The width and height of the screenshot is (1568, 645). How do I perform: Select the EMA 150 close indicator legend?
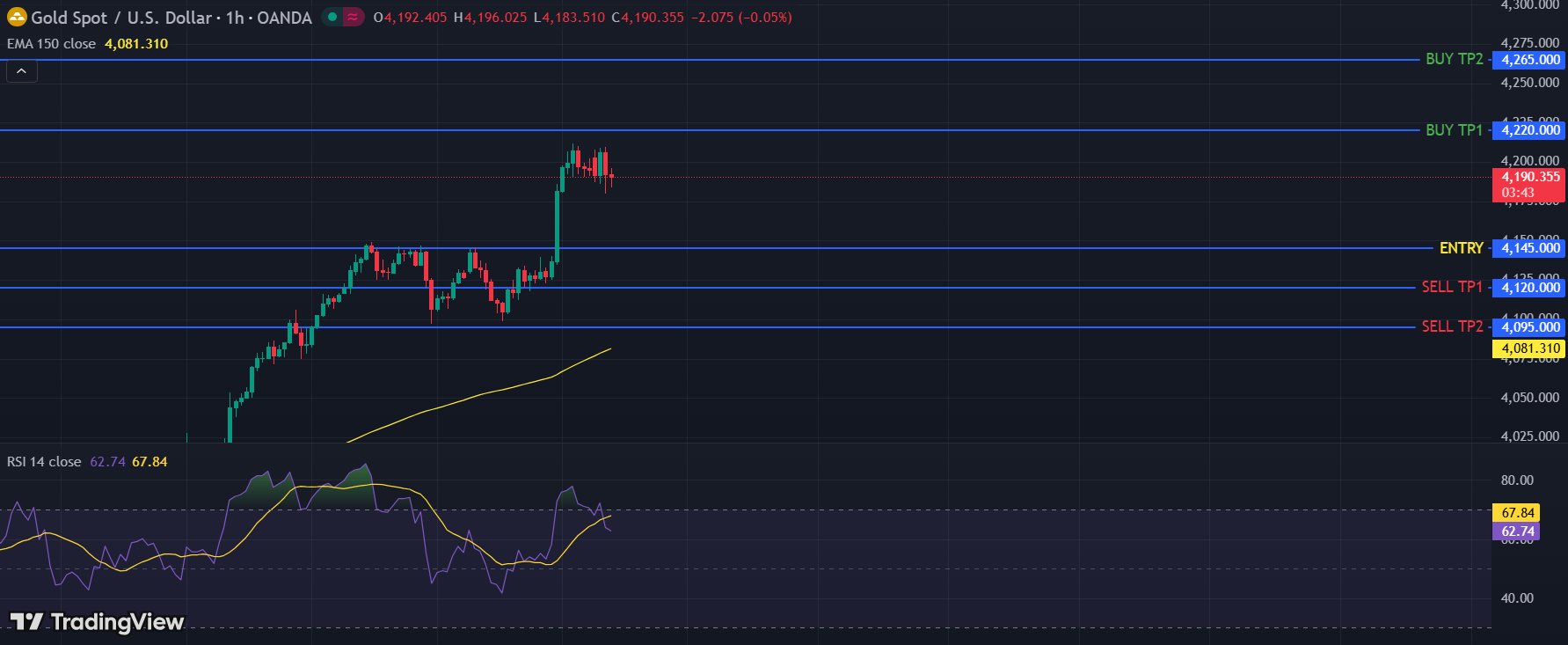[x=52, y=44]
